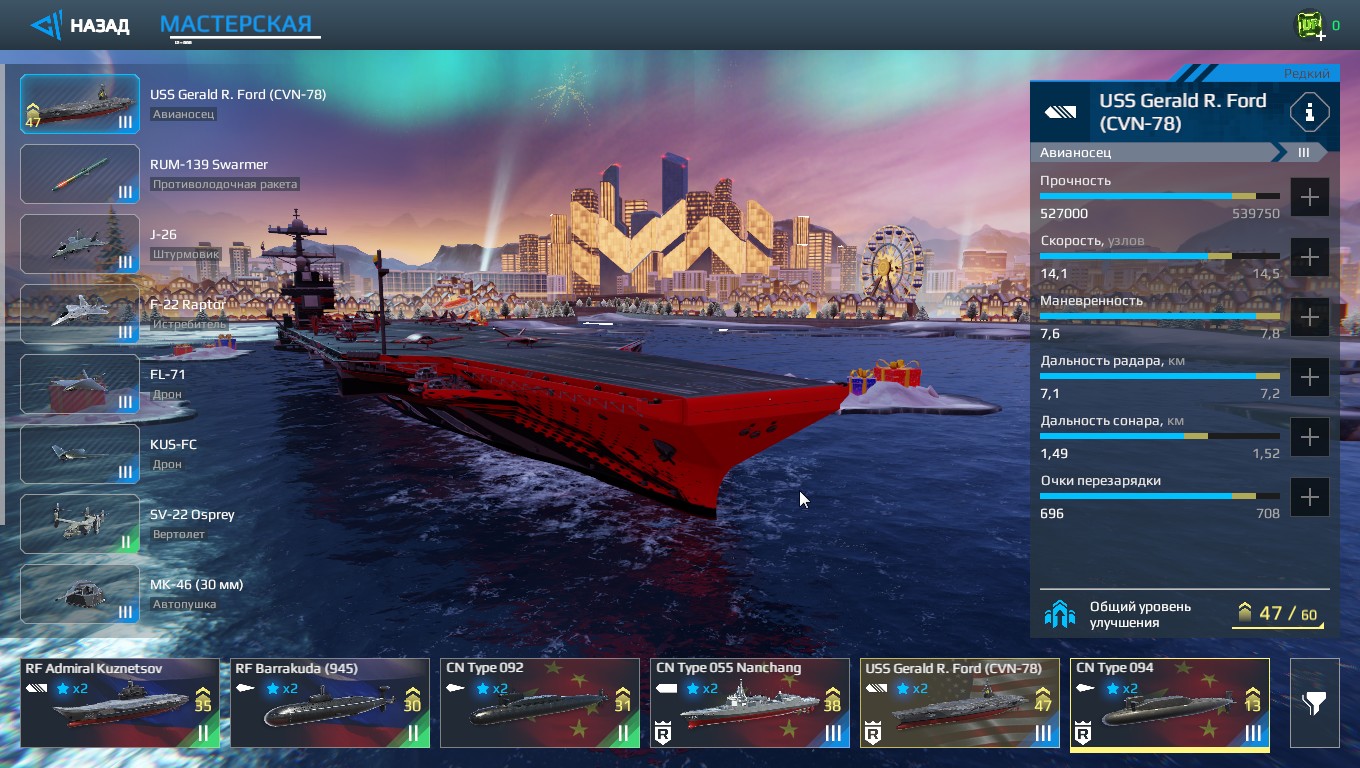Select the F-22 Raptor fighter thumbnail
The image size is (1360, 768).
pyautogui.click(x=80, y=314)
